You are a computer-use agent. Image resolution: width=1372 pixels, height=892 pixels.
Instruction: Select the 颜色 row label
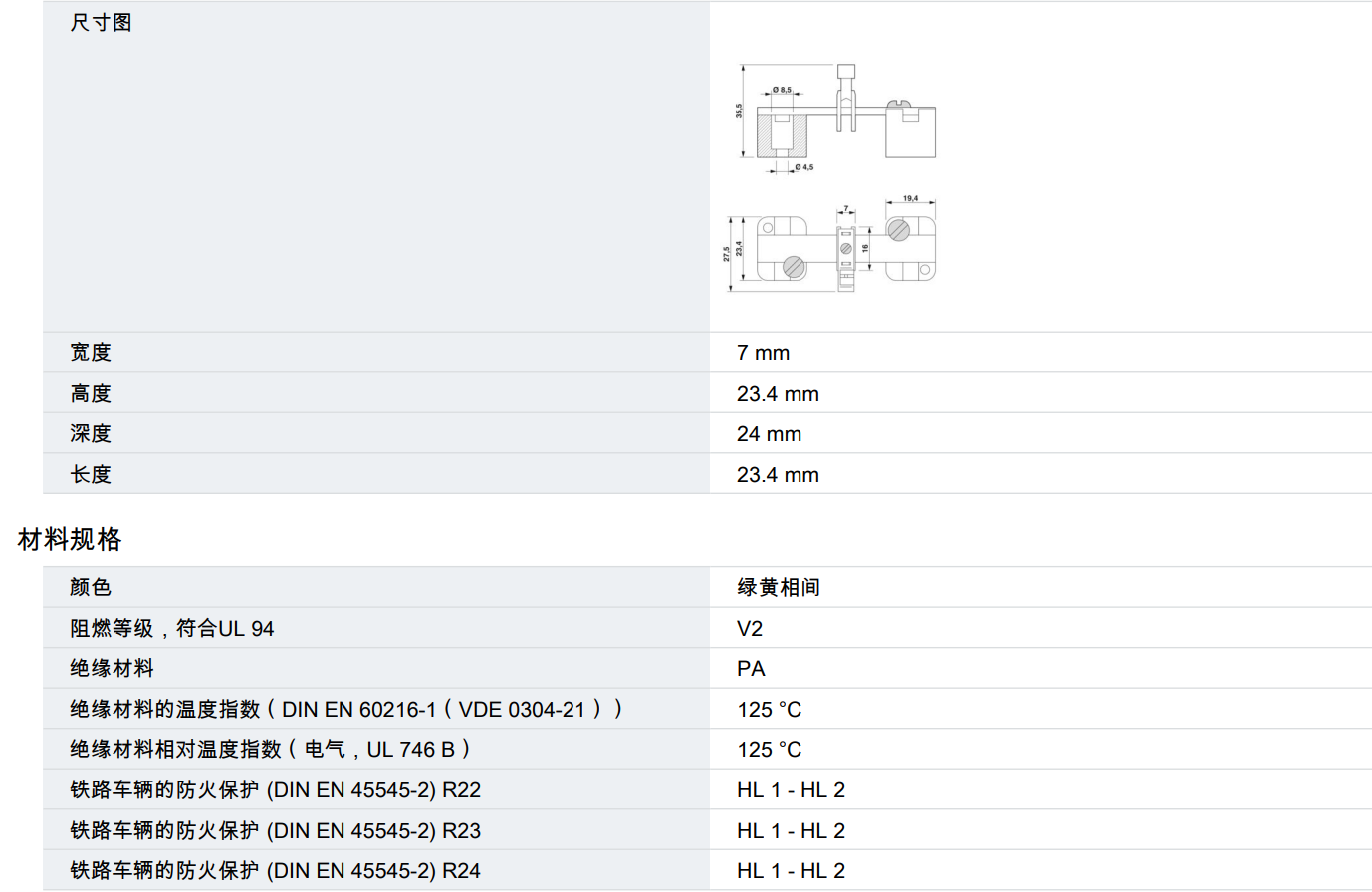(x=91, y=588)
